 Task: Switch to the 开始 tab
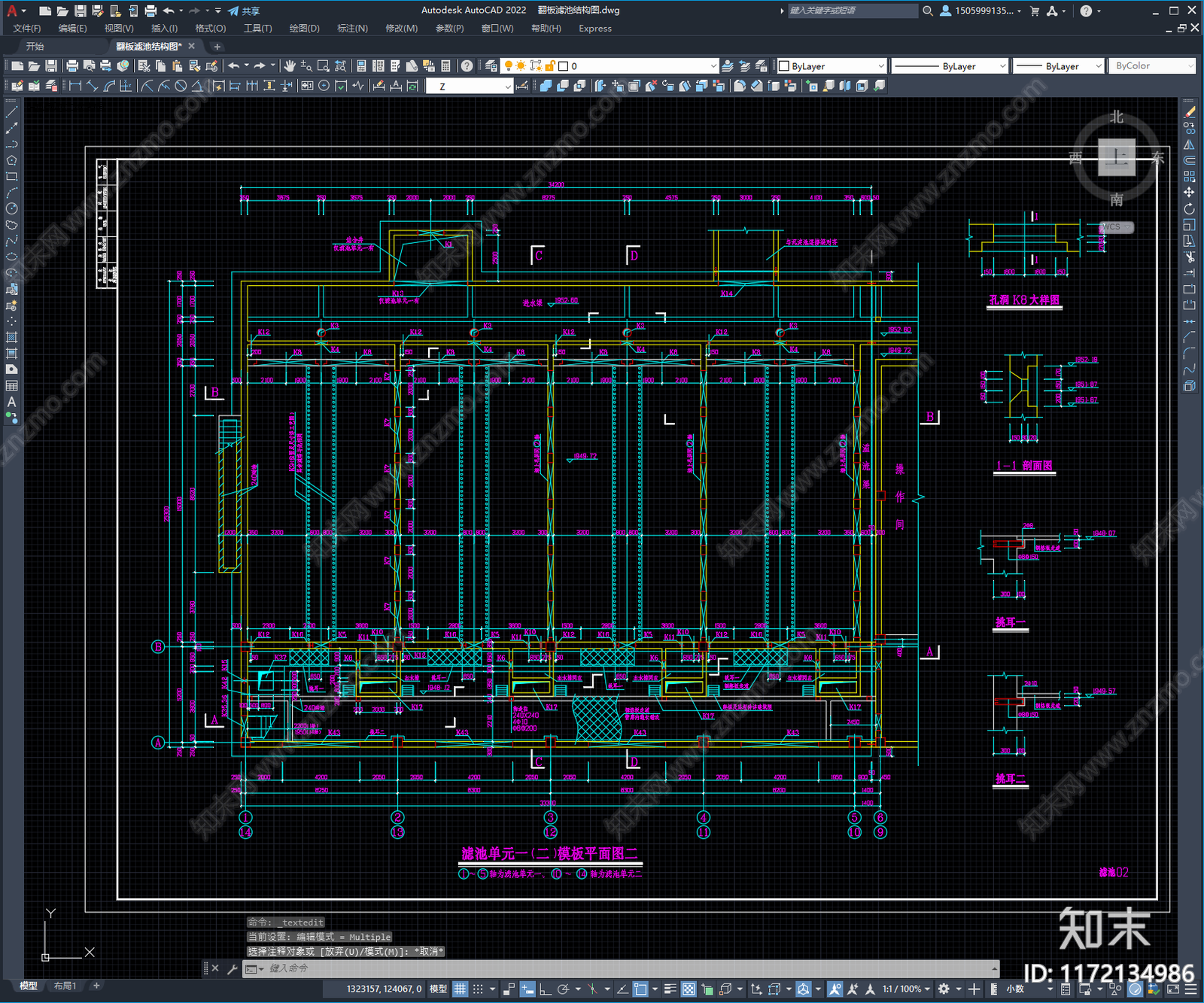(x=35, y=47)
